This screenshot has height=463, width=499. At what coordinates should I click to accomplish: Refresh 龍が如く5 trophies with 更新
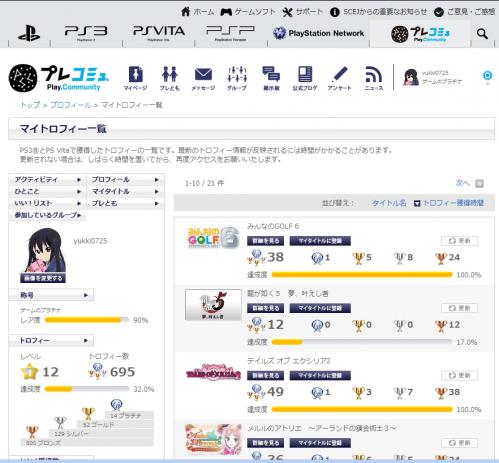[x=459, y=308]
